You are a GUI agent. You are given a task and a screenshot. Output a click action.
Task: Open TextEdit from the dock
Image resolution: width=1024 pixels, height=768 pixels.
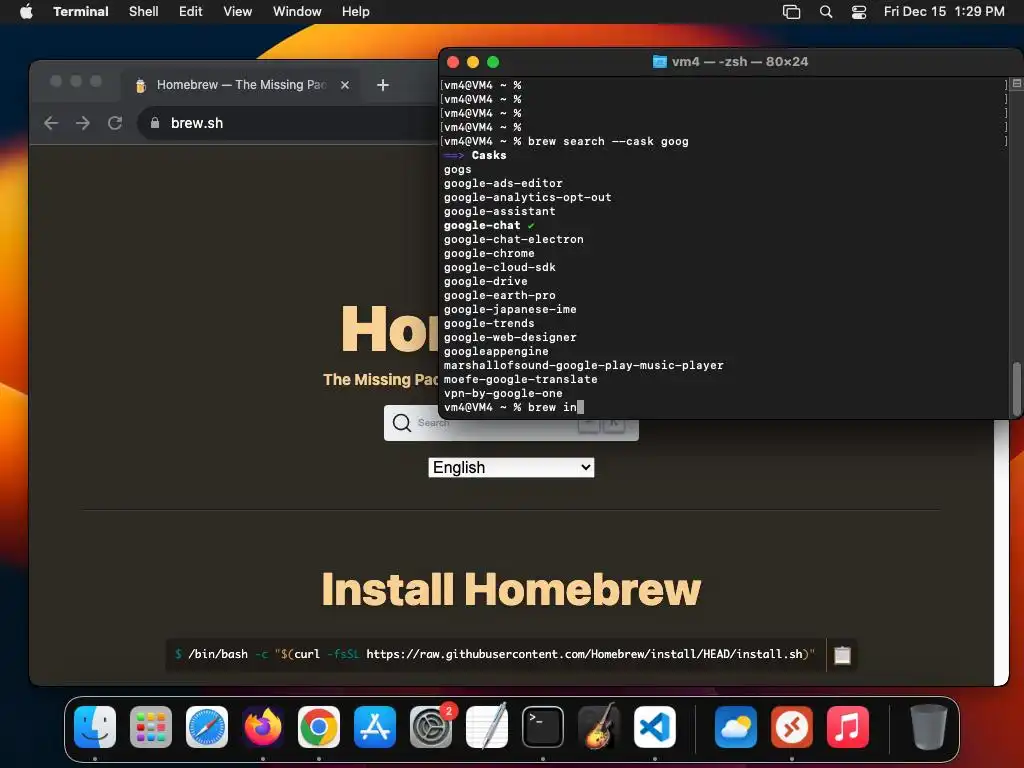click(x=487, y=727)
